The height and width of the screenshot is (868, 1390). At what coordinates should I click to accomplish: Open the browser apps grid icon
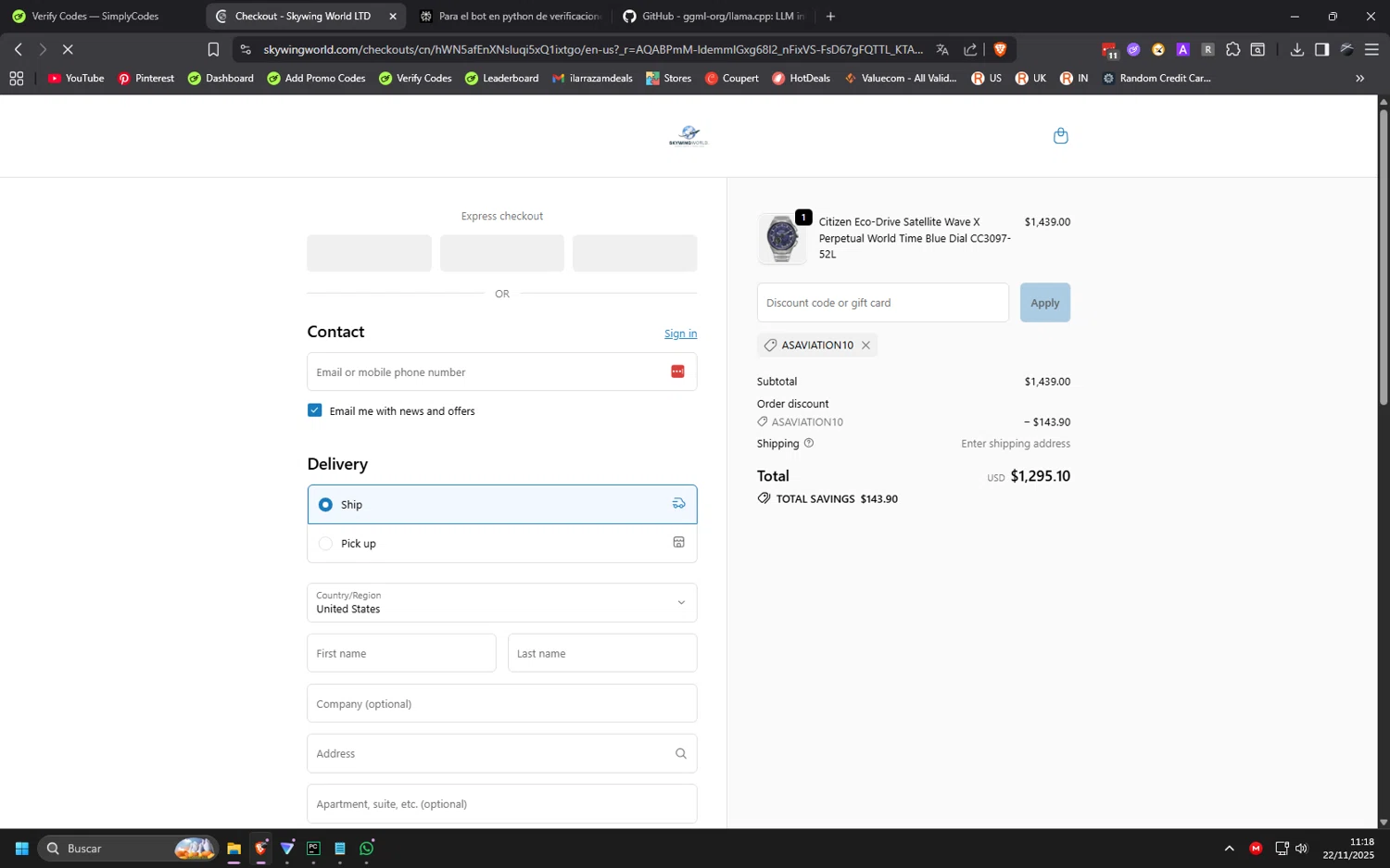(17, 79)
